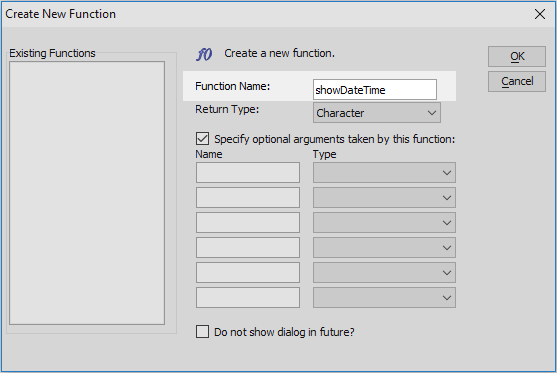This screenshot has height=373, width=557.
Task: Open the fourth argument Type dropdown
Action: click(x=384, y=248)
